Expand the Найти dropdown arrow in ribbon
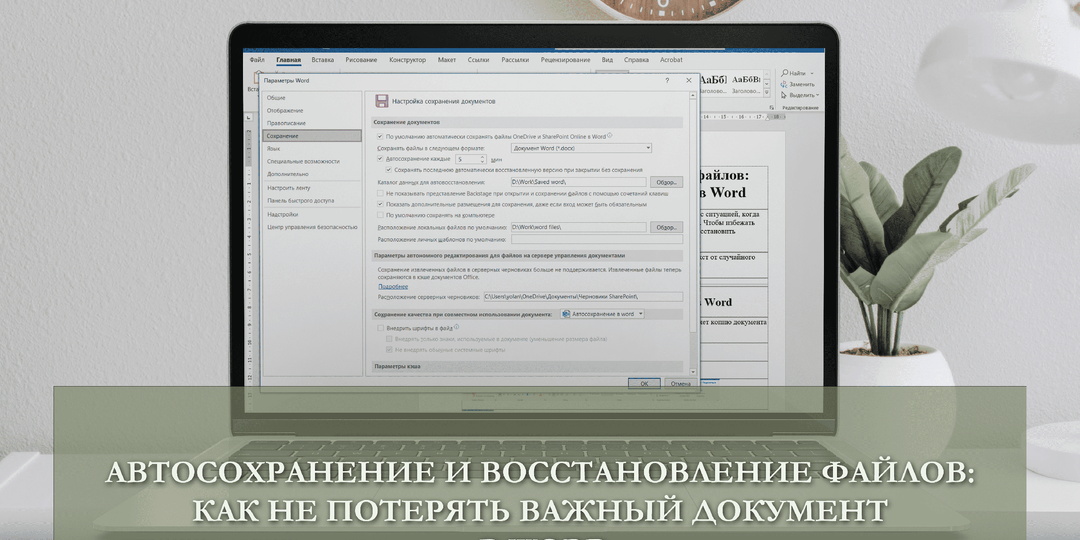The image size is (1080, 540). [811, 73]
